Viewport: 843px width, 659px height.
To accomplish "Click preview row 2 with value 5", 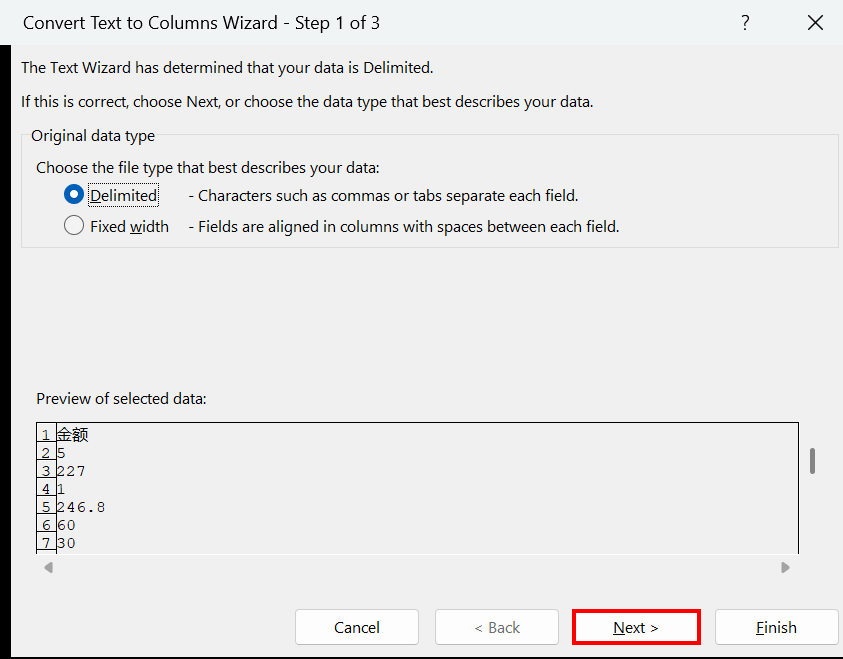I will (62, 453).
